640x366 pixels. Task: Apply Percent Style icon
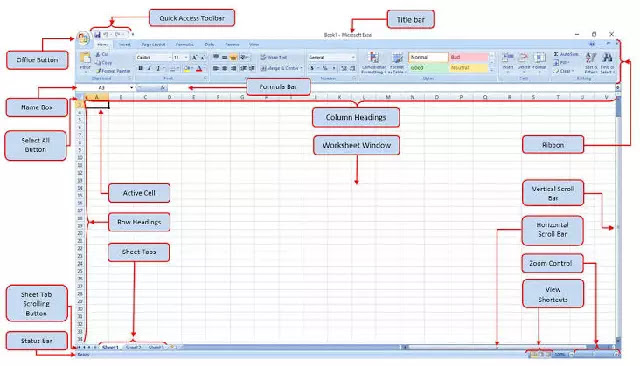(325, 68)
